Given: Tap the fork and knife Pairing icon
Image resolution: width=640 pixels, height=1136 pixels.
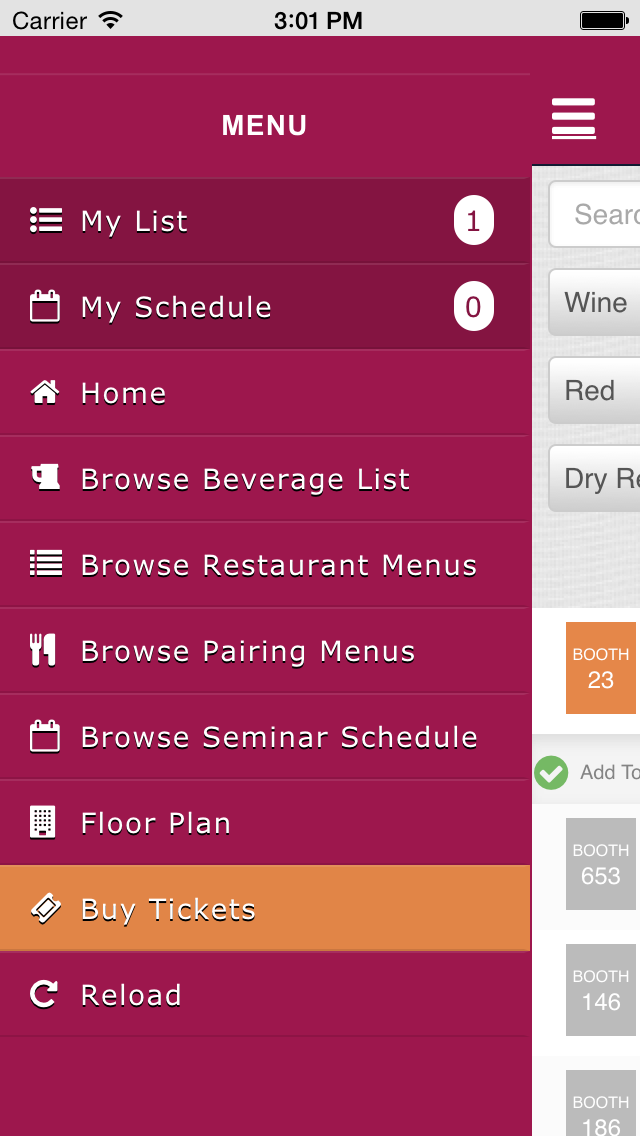Looking at the screenshot, I should point(43,651).
